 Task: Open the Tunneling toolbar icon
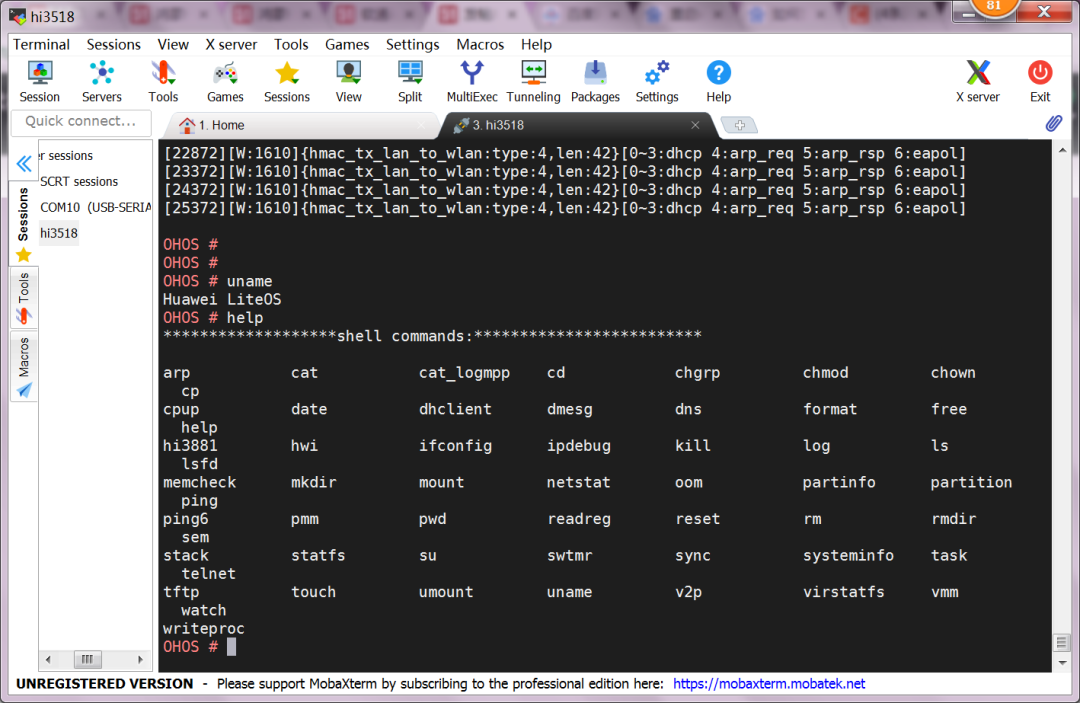(x=533, y=81)
